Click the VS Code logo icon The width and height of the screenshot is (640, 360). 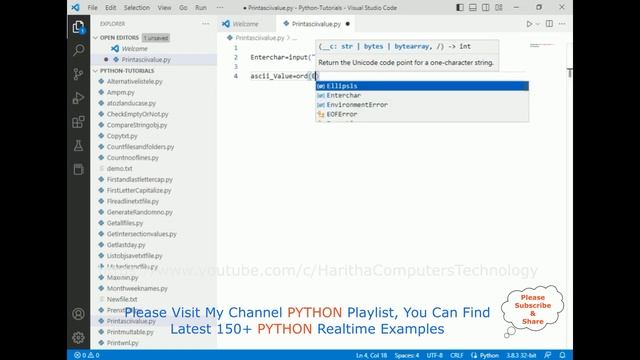(x=76, y=7)
